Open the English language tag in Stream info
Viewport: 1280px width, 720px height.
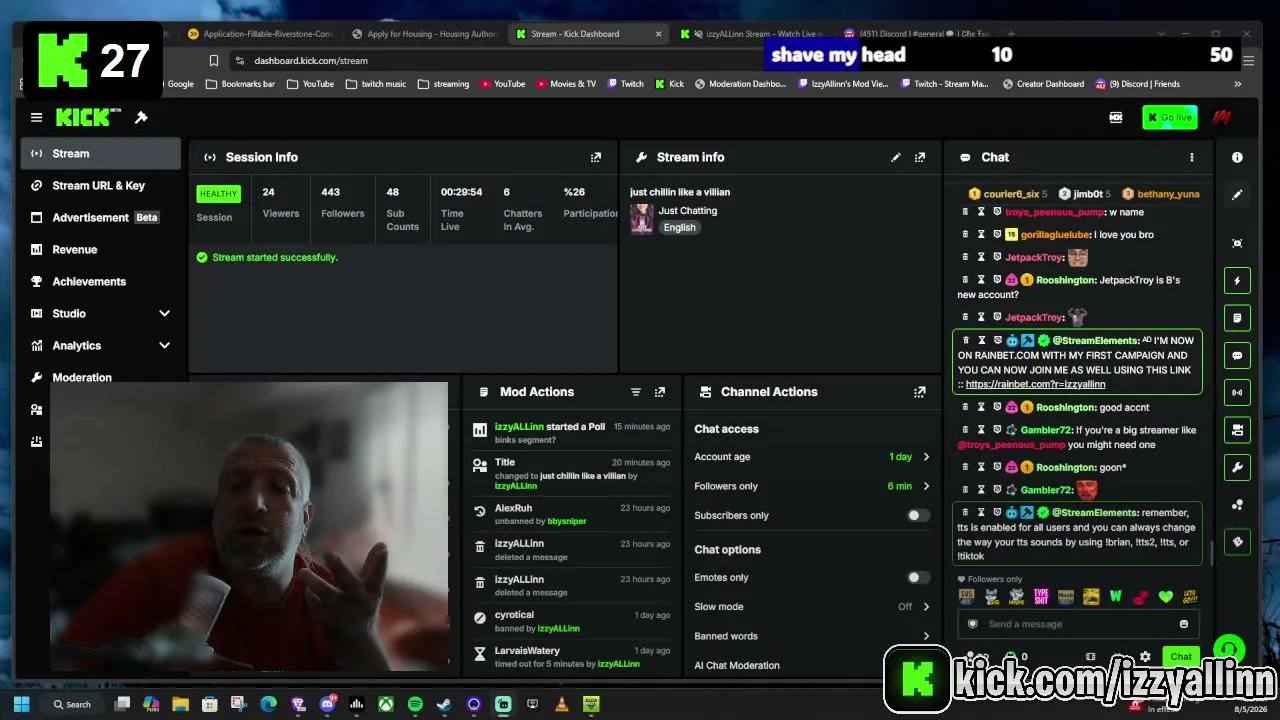click(679, 227)
